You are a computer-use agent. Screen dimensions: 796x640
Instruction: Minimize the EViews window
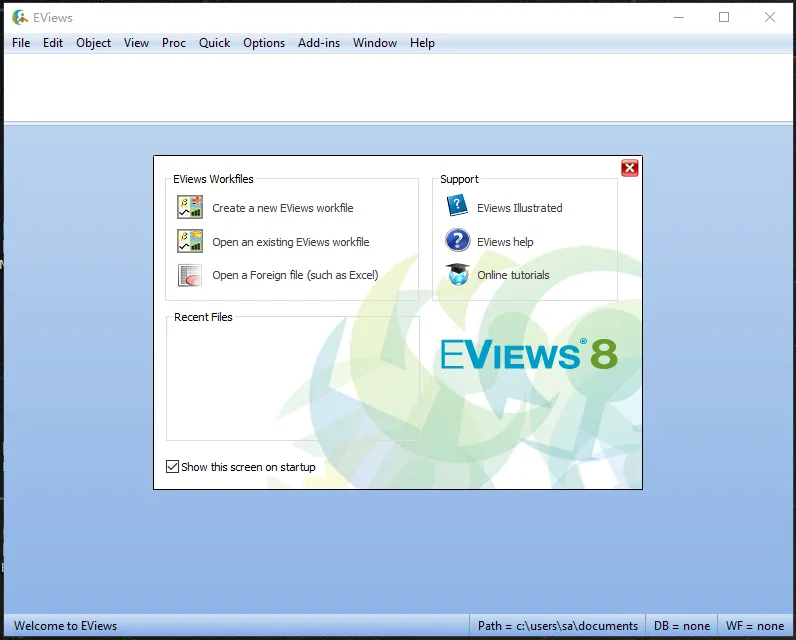pyautogui.click(x=679, y=17)
